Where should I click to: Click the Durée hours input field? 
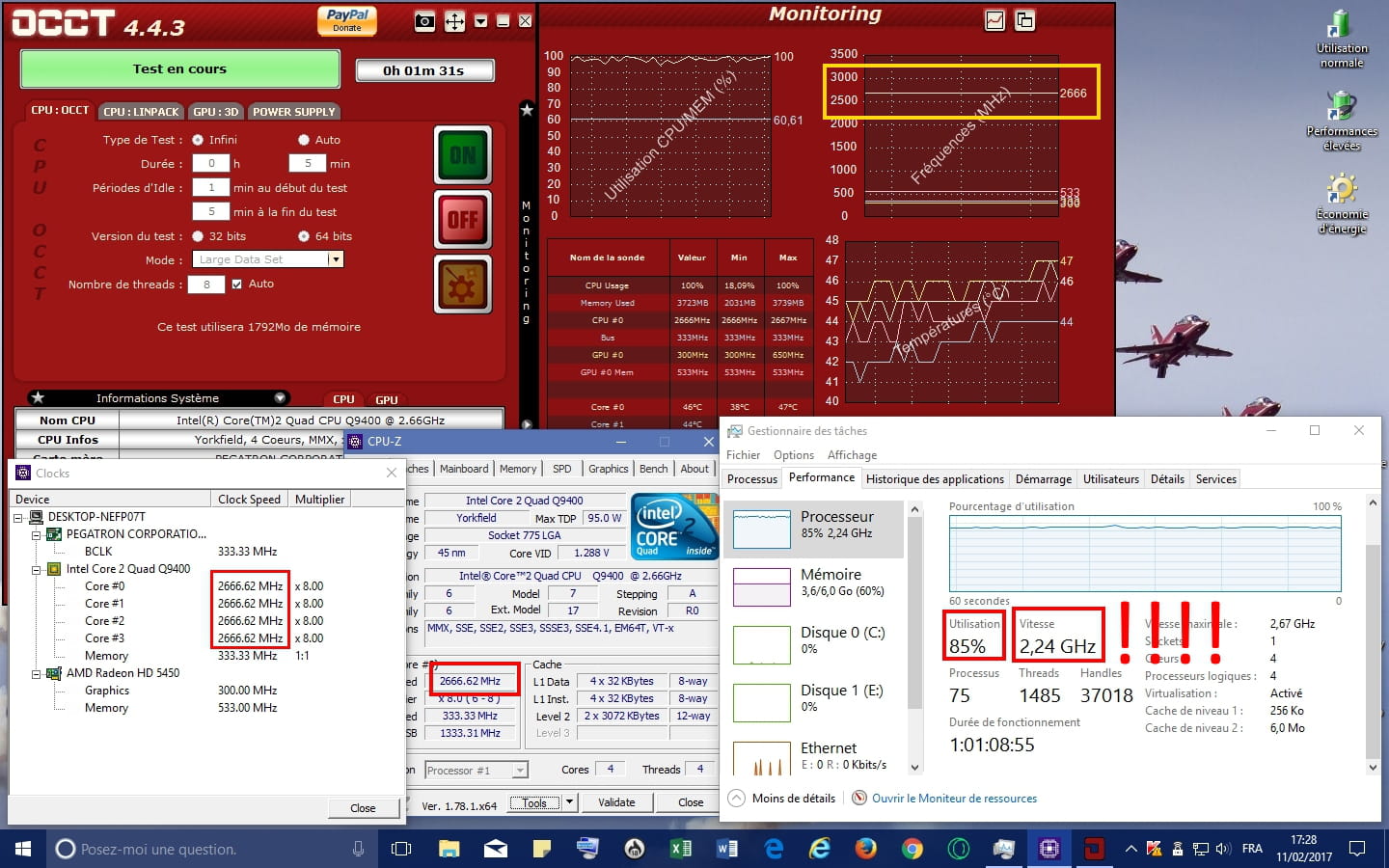click(211, 164)
